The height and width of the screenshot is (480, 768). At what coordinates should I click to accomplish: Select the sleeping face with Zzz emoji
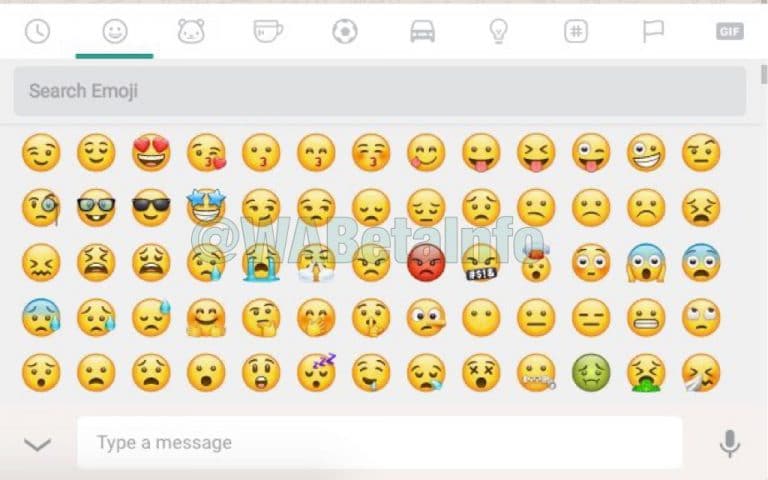pos(316,372)
